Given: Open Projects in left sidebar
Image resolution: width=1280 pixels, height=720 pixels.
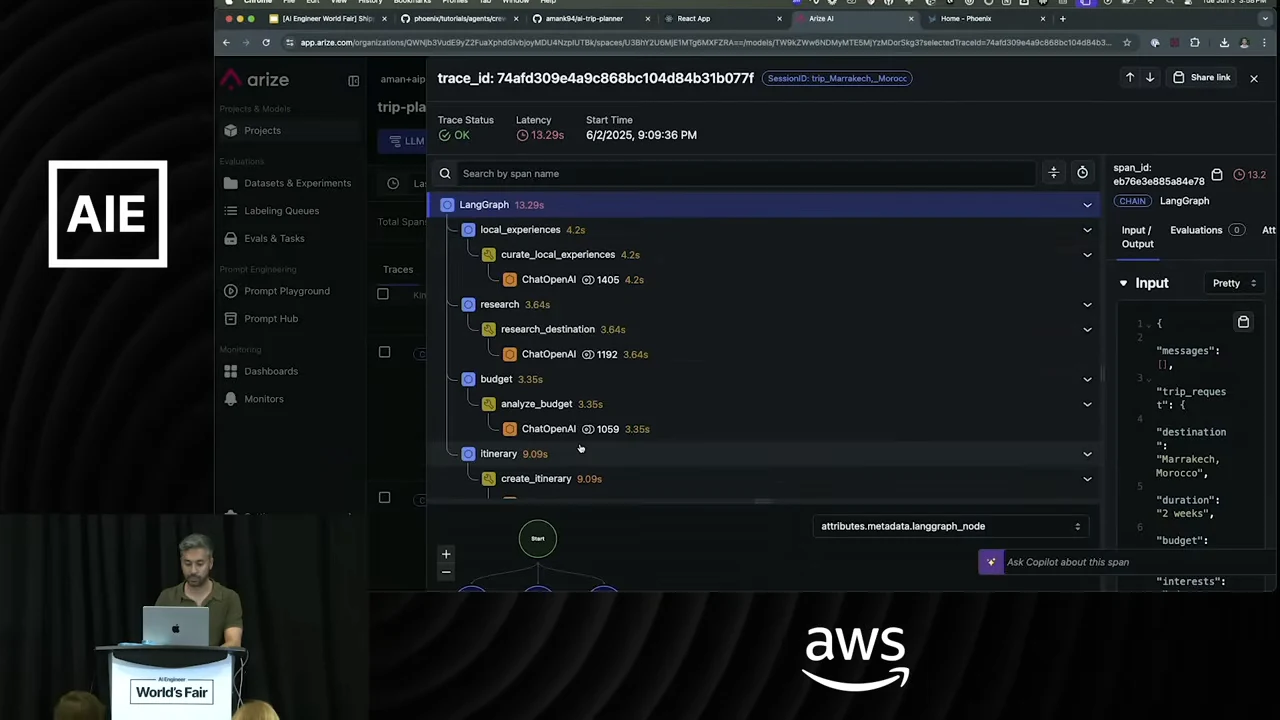Looking at the screenshot, I should pyautogui.click(x=262, y=131).
